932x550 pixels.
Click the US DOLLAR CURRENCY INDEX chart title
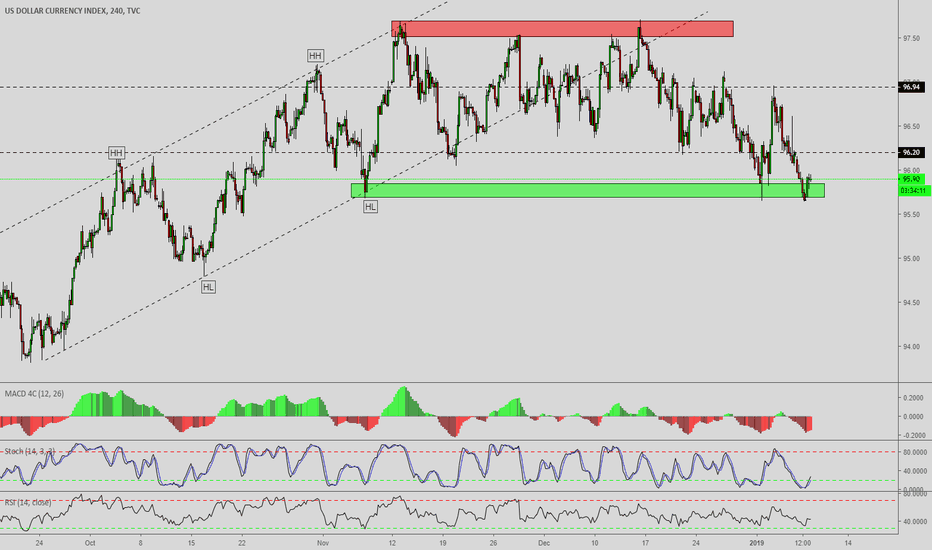point(73,11)
